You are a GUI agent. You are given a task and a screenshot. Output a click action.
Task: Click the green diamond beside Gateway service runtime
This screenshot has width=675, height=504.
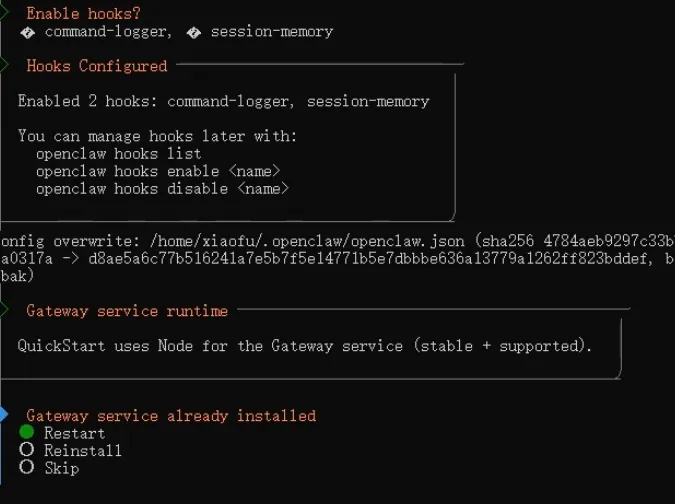click(x=4, y=311)
